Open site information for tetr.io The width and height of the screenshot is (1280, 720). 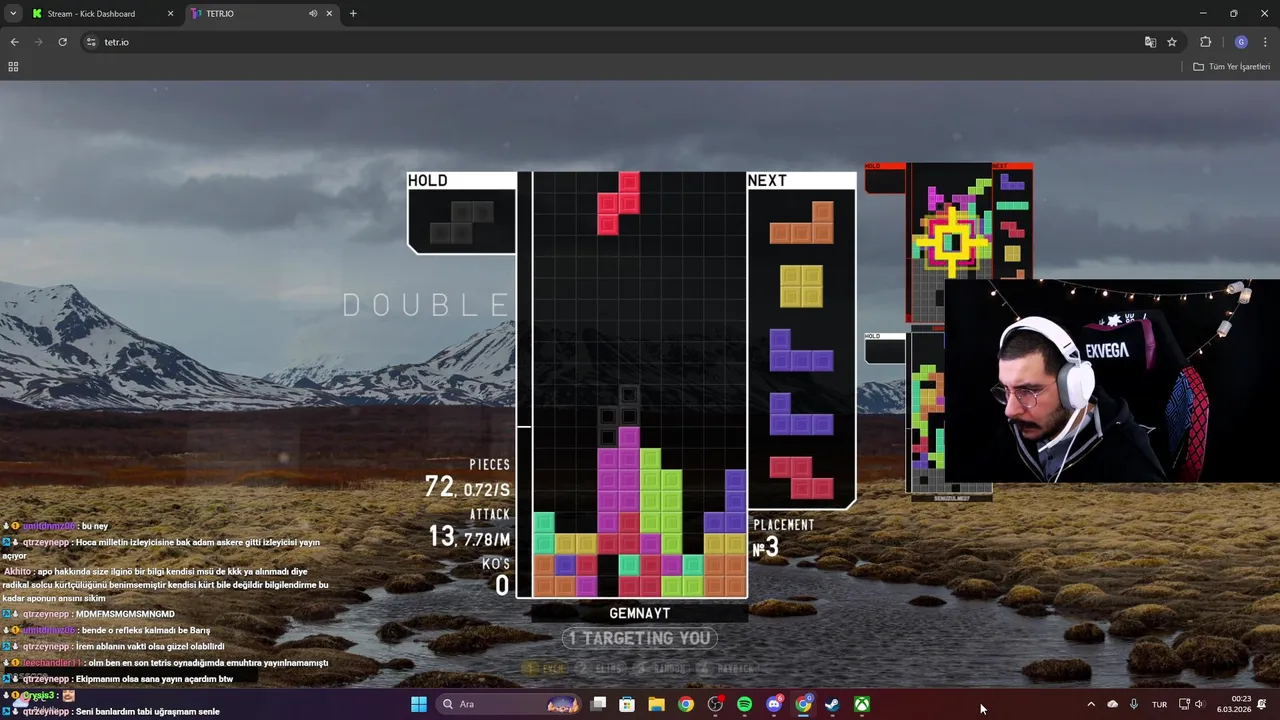91,42
